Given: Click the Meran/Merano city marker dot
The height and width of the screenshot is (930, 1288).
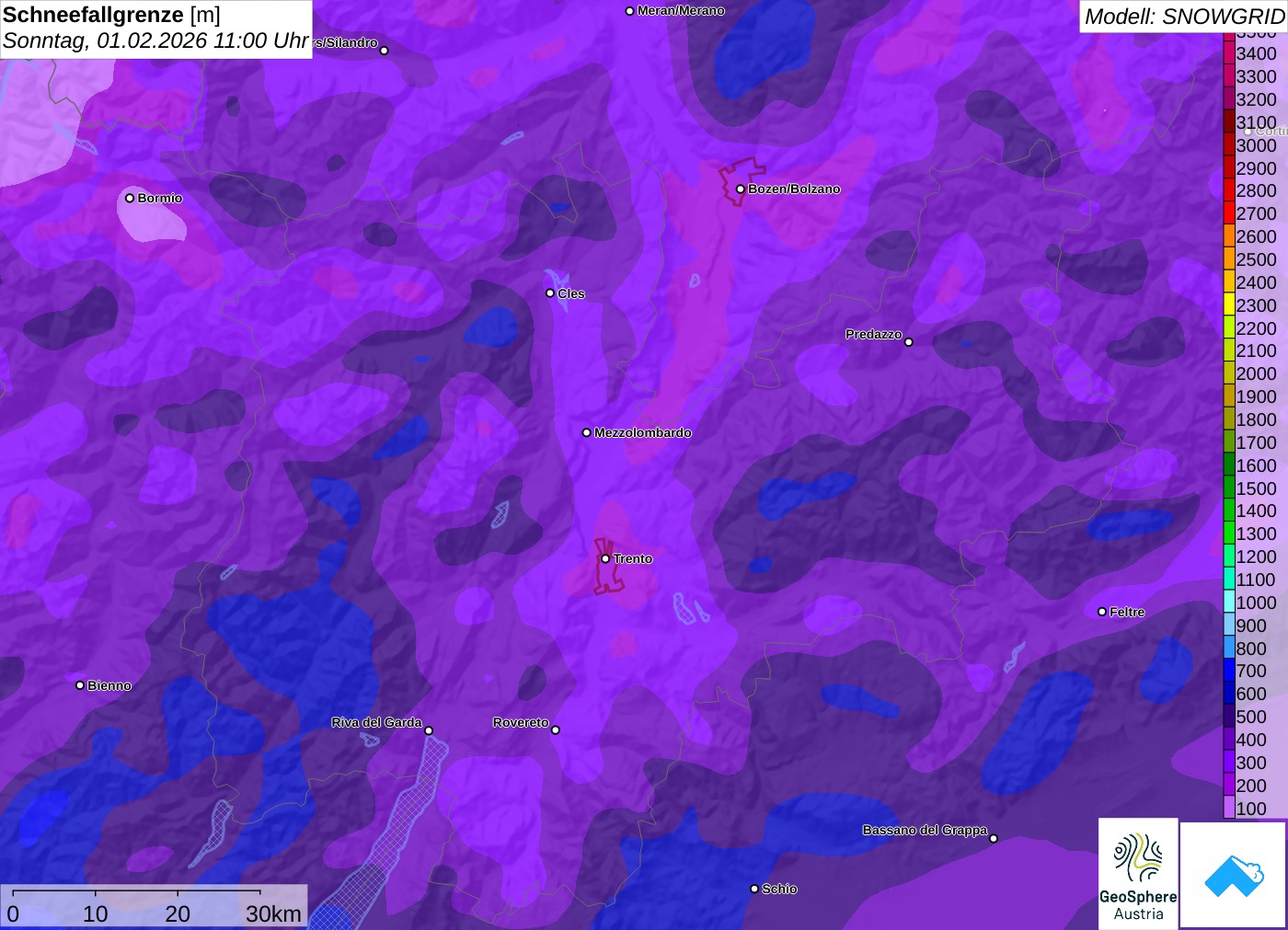Looking at the screenshot, I should coord(629,11).
